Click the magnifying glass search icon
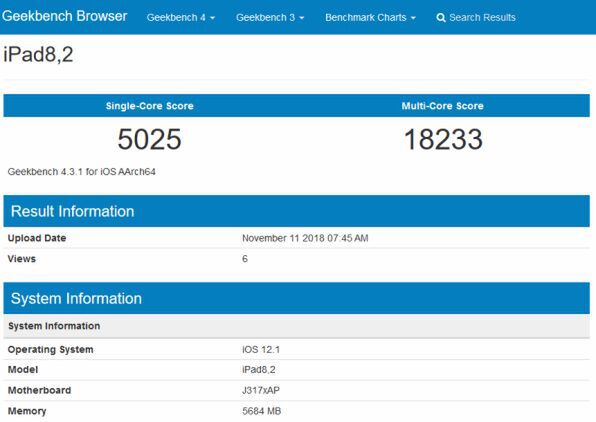 tap(441, 18)
